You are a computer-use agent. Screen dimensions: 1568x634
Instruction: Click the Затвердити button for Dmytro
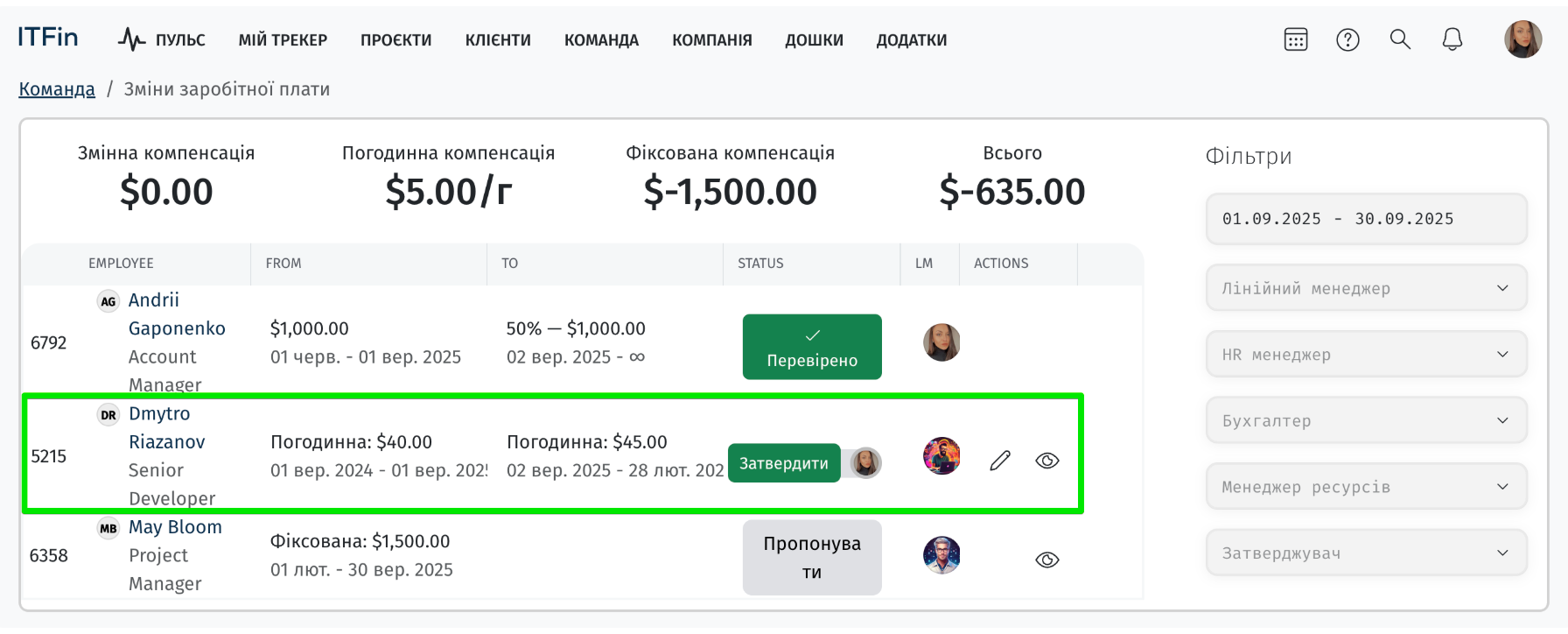(784, 463)
